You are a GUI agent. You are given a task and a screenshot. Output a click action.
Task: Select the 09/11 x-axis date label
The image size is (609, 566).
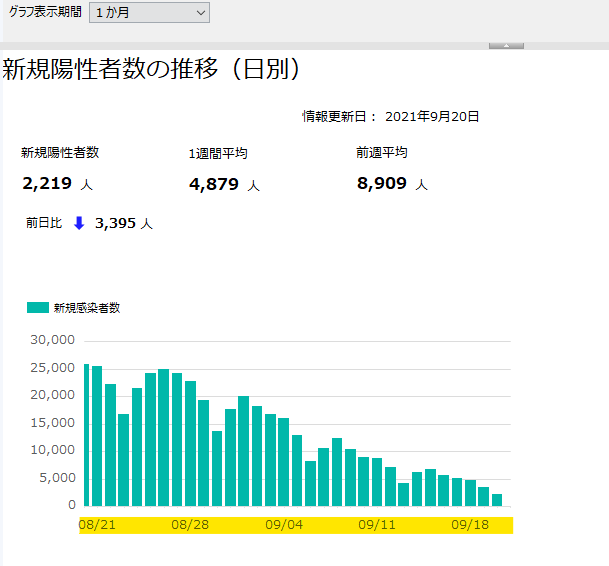377,525
